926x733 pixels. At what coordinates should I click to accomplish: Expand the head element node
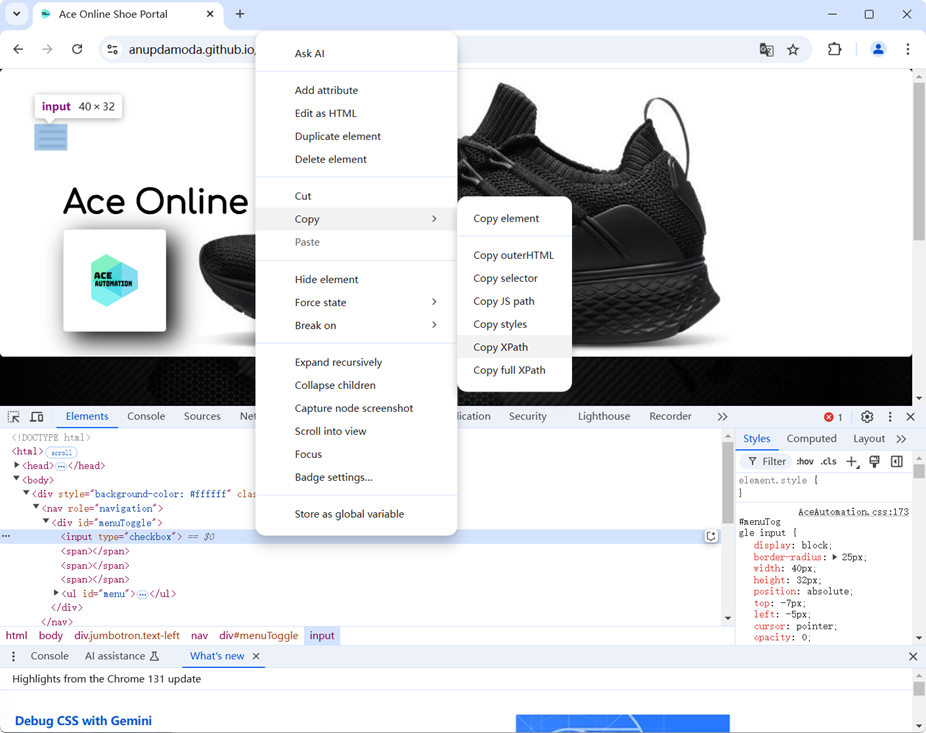[x=17, y=465]
